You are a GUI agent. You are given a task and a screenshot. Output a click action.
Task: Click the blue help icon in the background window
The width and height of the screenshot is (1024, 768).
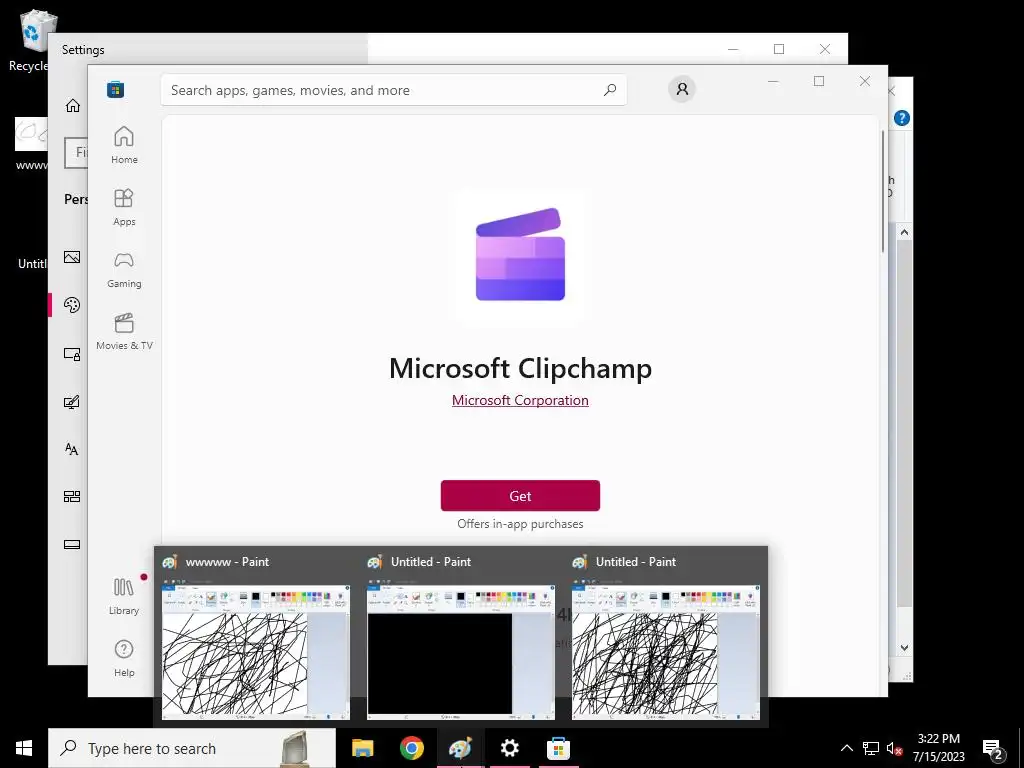click(x=902, y=118)
